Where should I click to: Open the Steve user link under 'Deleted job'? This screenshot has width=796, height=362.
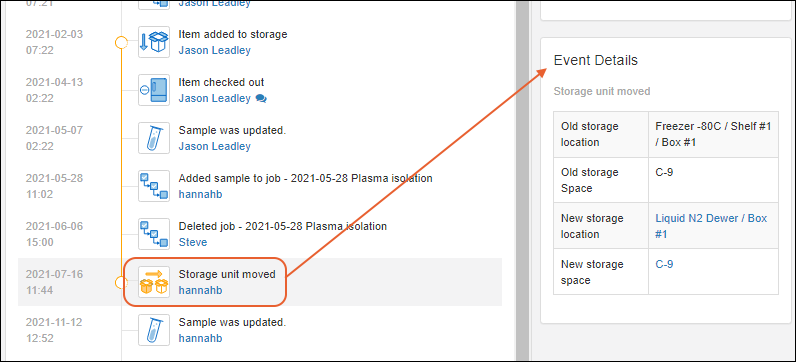pyautogui.click(x=193, y=242)
